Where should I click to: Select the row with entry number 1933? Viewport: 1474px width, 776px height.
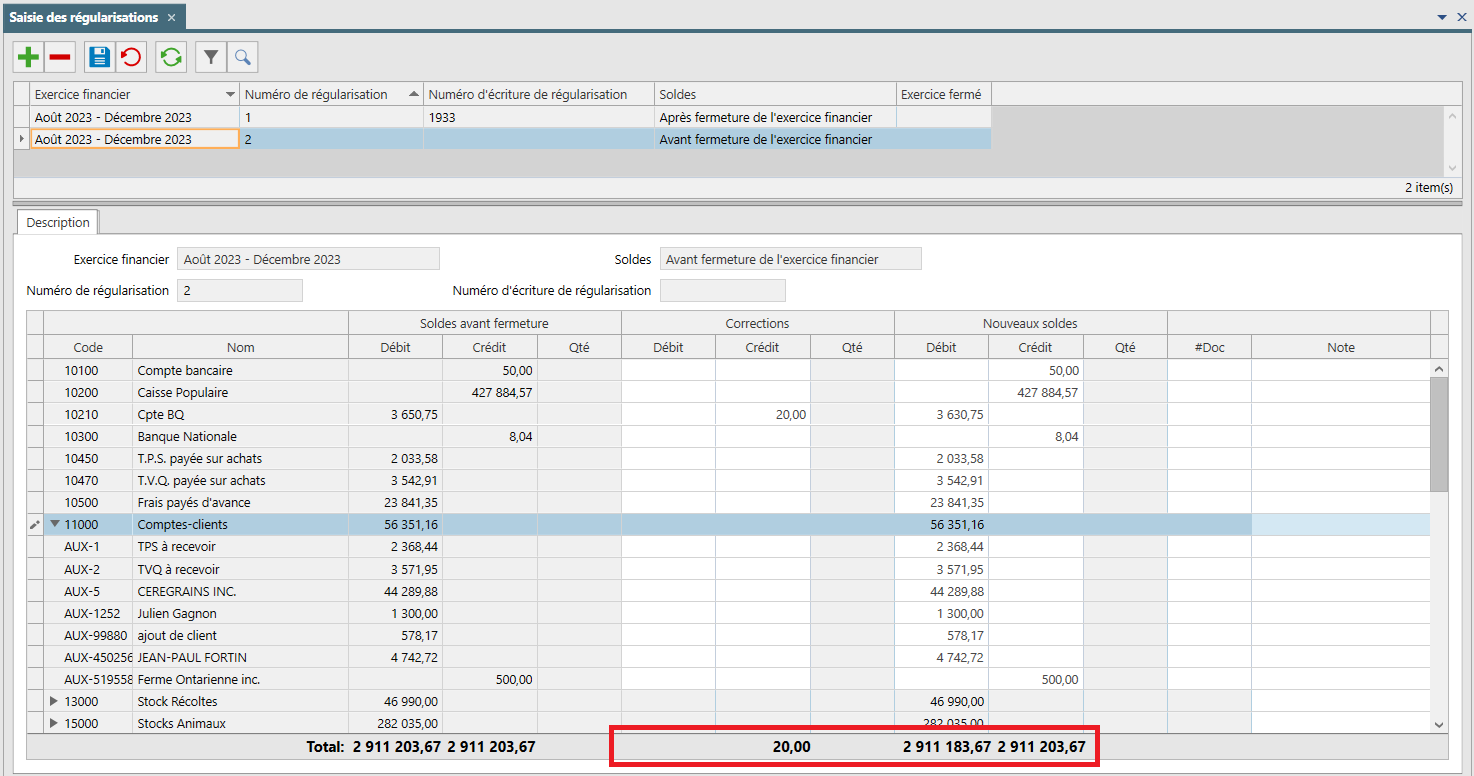click(502, 117)
